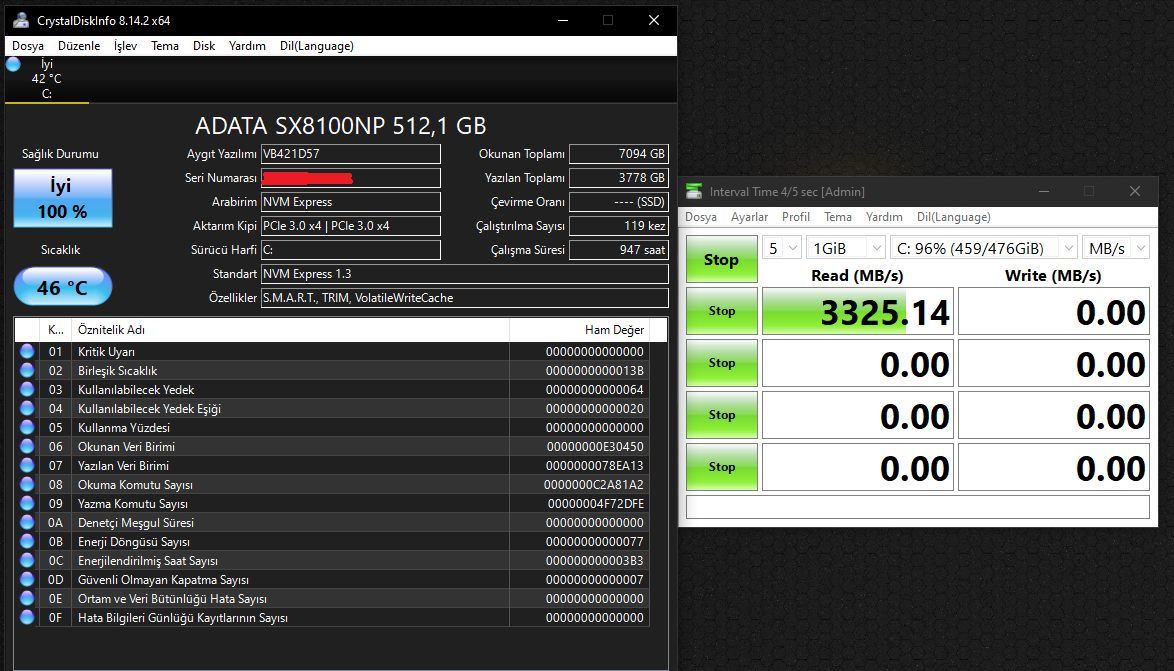
Task: Click status orb for Denetçi Meşgul Süresi row
Action: pos(27,522)
